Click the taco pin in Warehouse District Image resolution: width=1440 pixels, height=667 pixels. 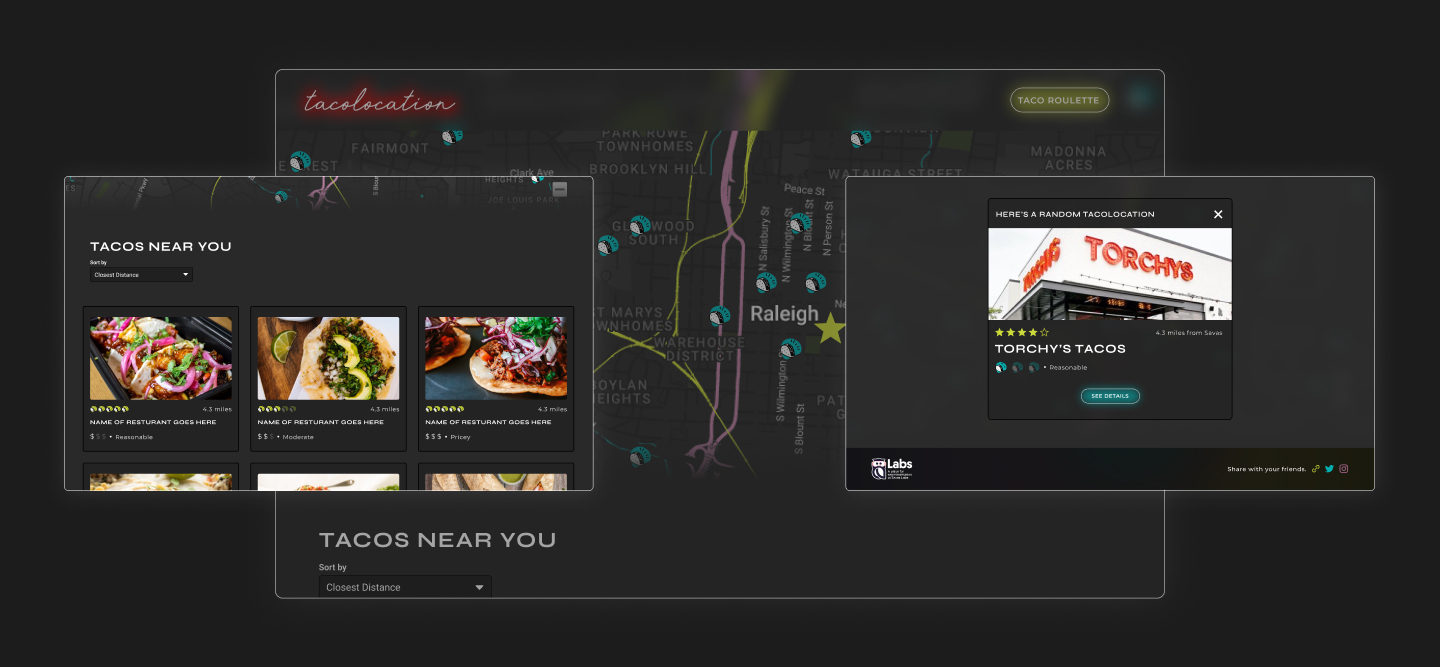point(719,316)
